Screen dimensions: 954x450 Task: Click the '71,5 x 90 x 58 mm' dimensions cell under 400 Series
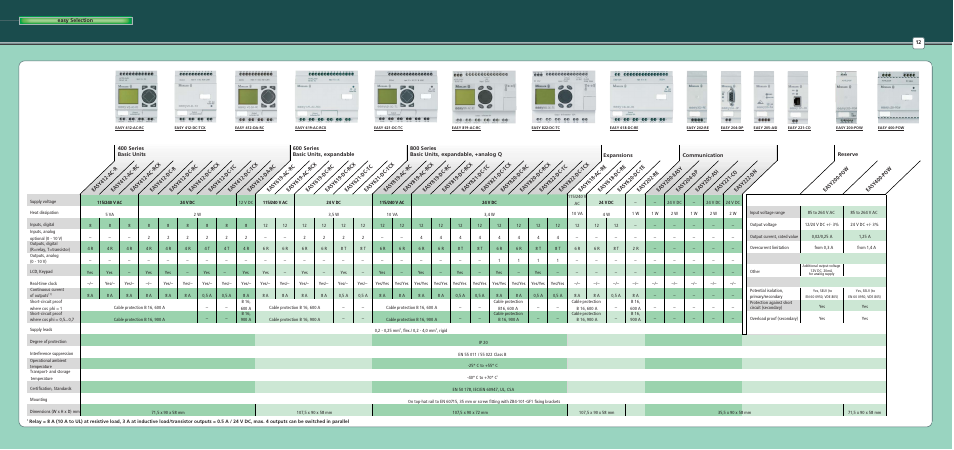pos(168,412)
